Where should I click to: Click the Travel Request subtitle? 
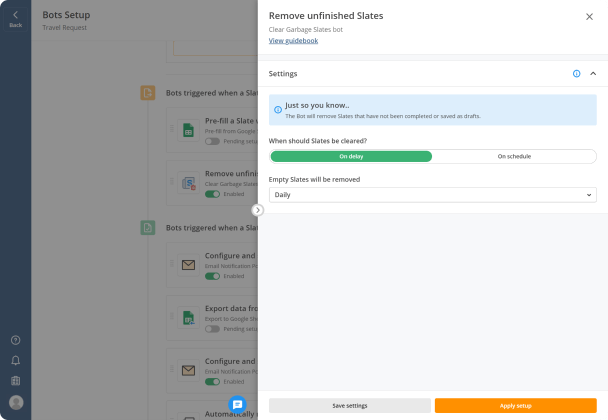(x=64, y=28)
